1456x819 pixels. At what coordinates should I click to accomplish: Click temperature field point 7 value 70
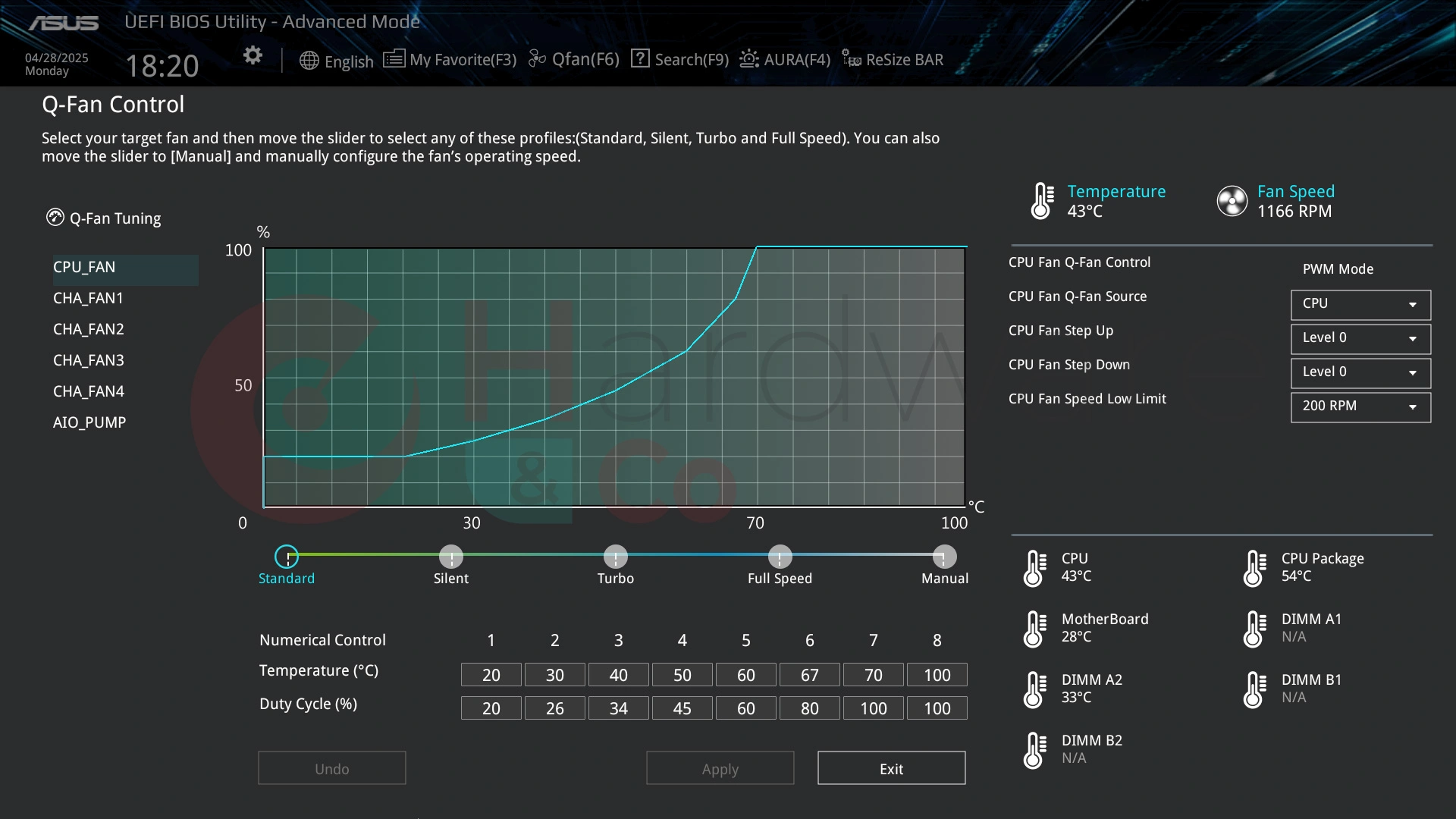873,675
